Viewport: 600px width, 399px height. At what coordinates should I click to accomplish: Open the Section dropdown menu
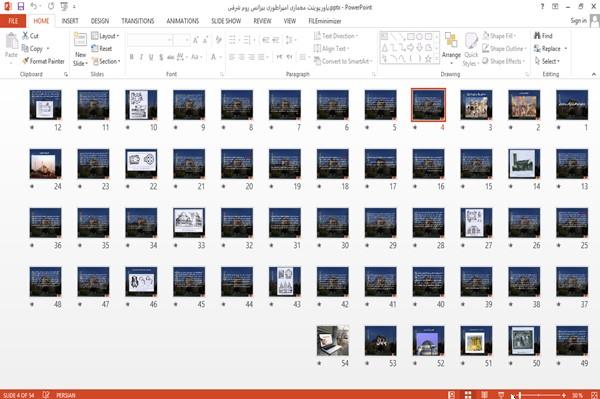pos(106,61)
